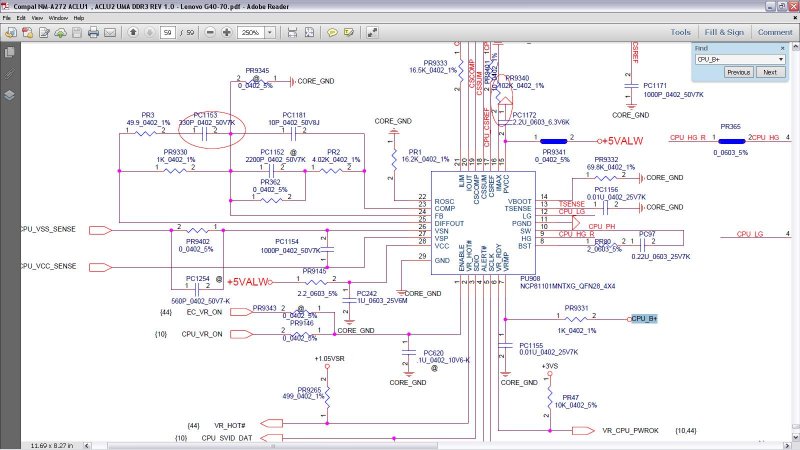
Task: Click the fit one full page icon
Action: click(309, 32)
